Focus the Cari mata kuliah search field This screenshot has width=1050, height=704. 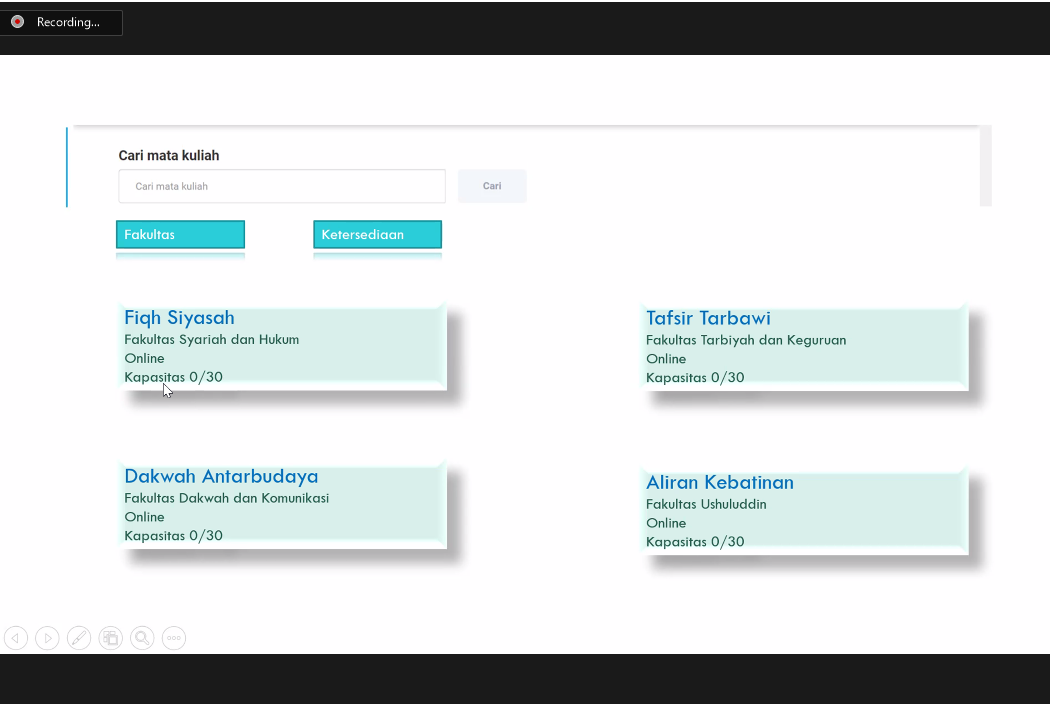[282, 186]
